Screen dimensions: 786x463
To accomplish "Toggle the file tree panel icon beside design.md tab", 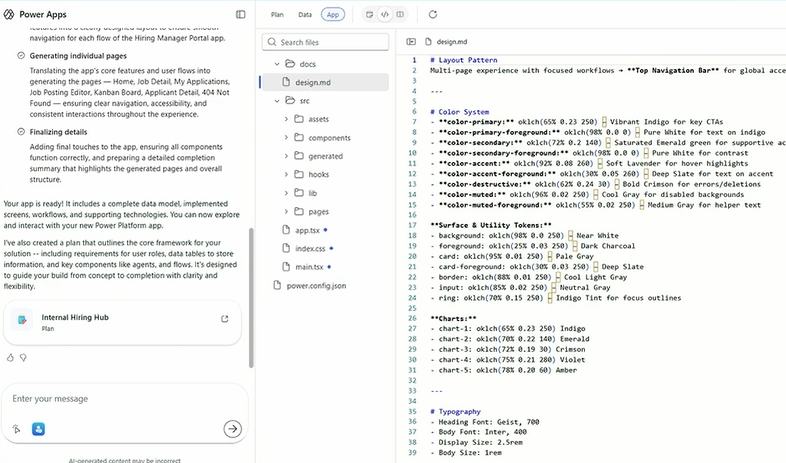I will point(411,42).
